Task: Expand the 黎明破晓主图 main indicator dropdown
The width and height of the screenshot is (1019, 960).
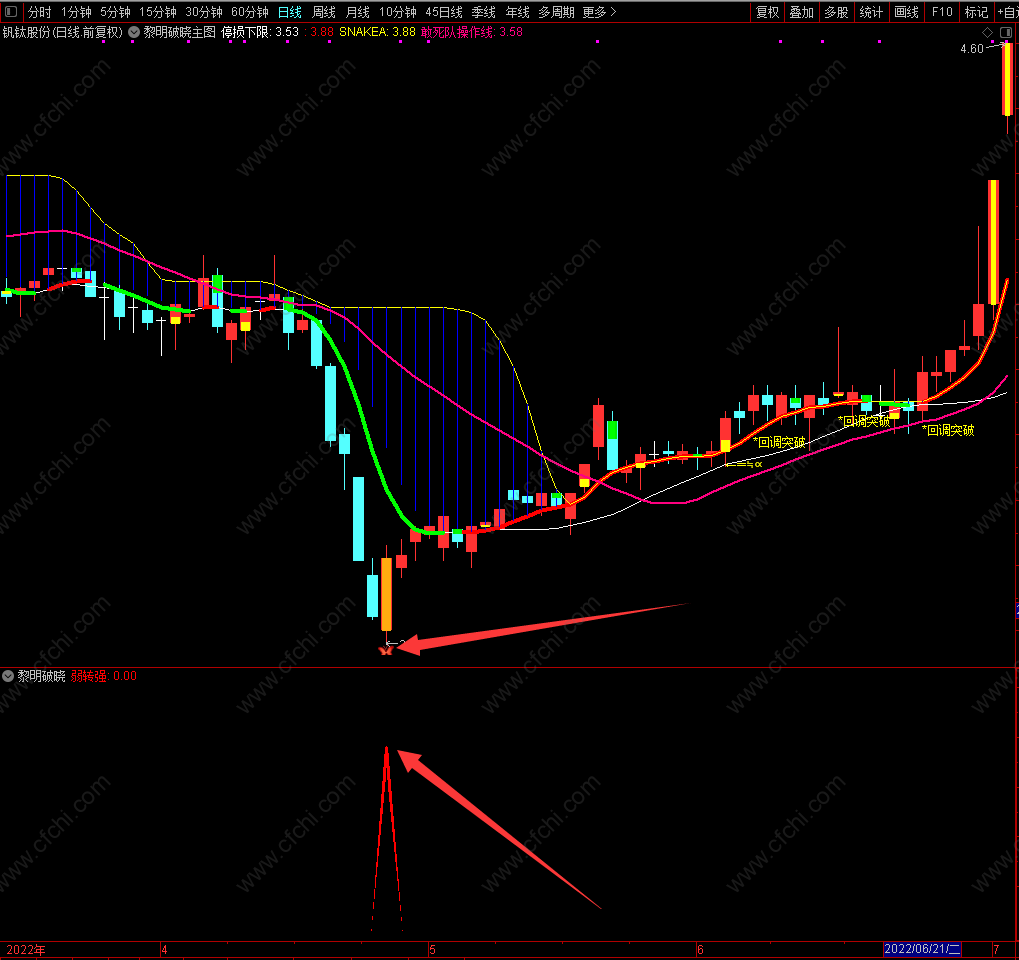Action: tap(134, 32)
